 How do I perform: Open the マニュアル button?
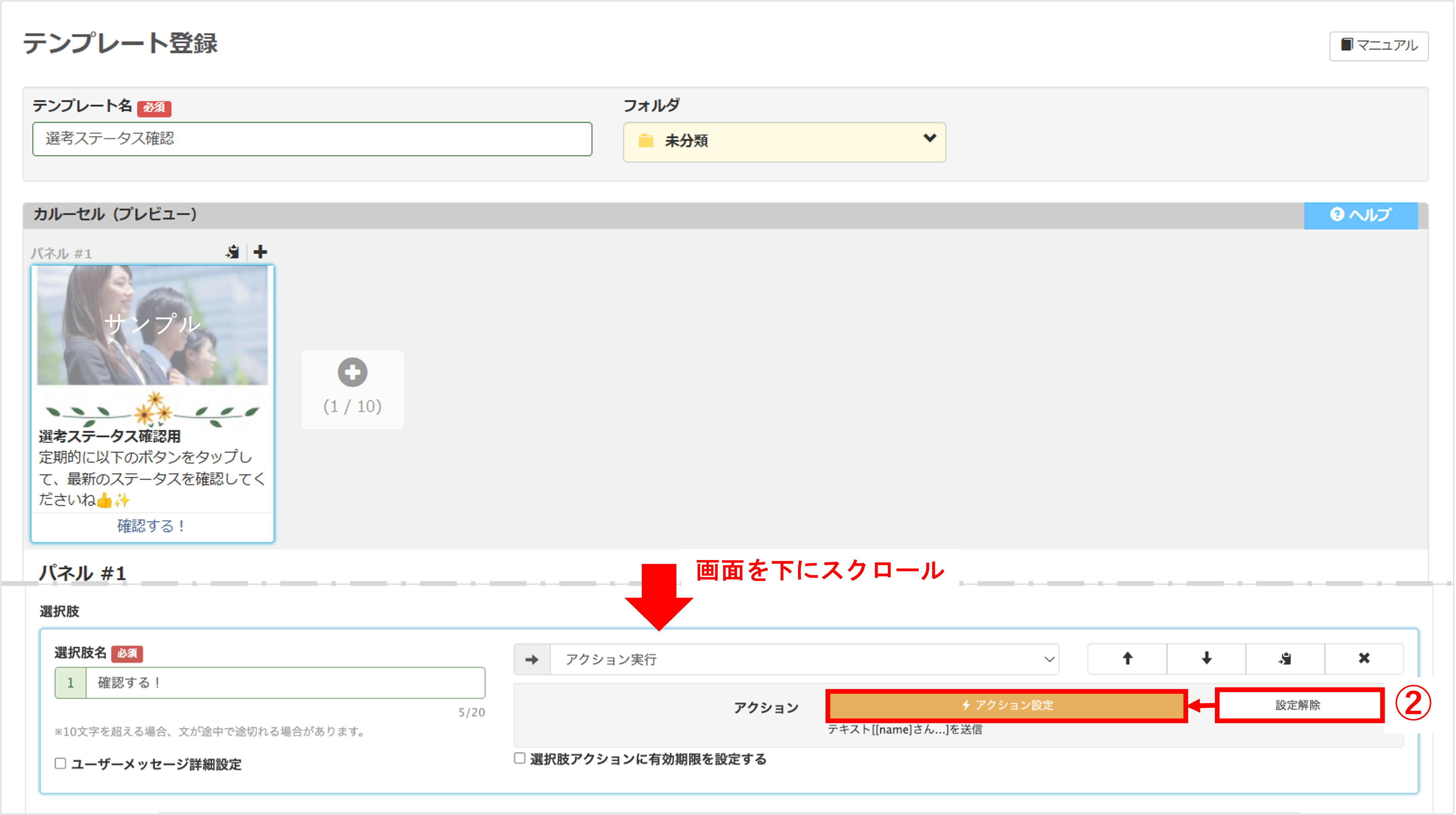(1379, 46)
